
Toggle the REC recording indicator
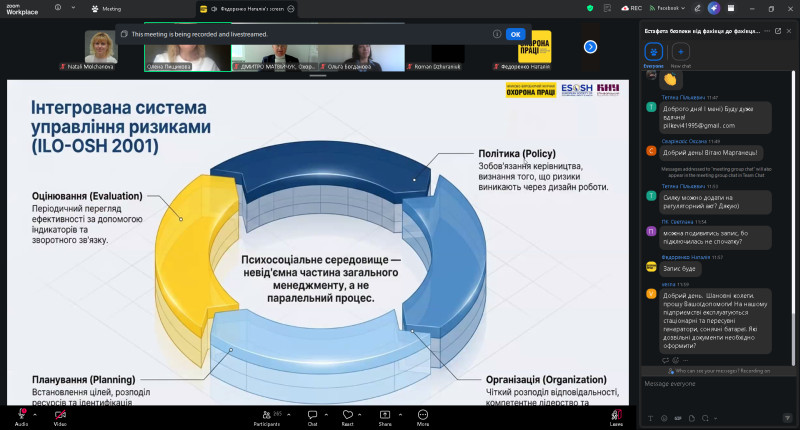(630, 8)
